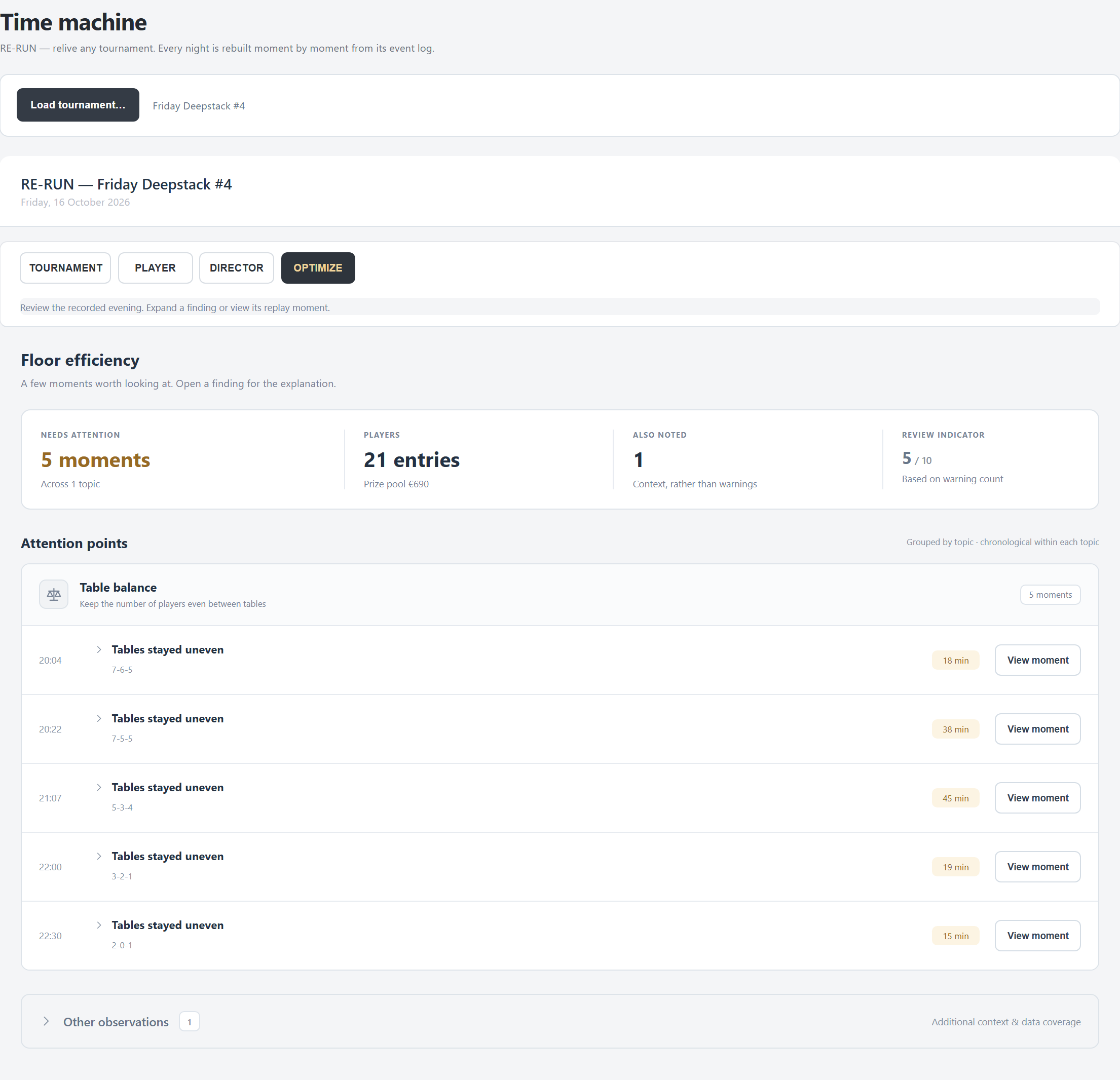Click the Friday Deepstack #4 label beside Load
1120x1080 pixels.
(199, 106)
